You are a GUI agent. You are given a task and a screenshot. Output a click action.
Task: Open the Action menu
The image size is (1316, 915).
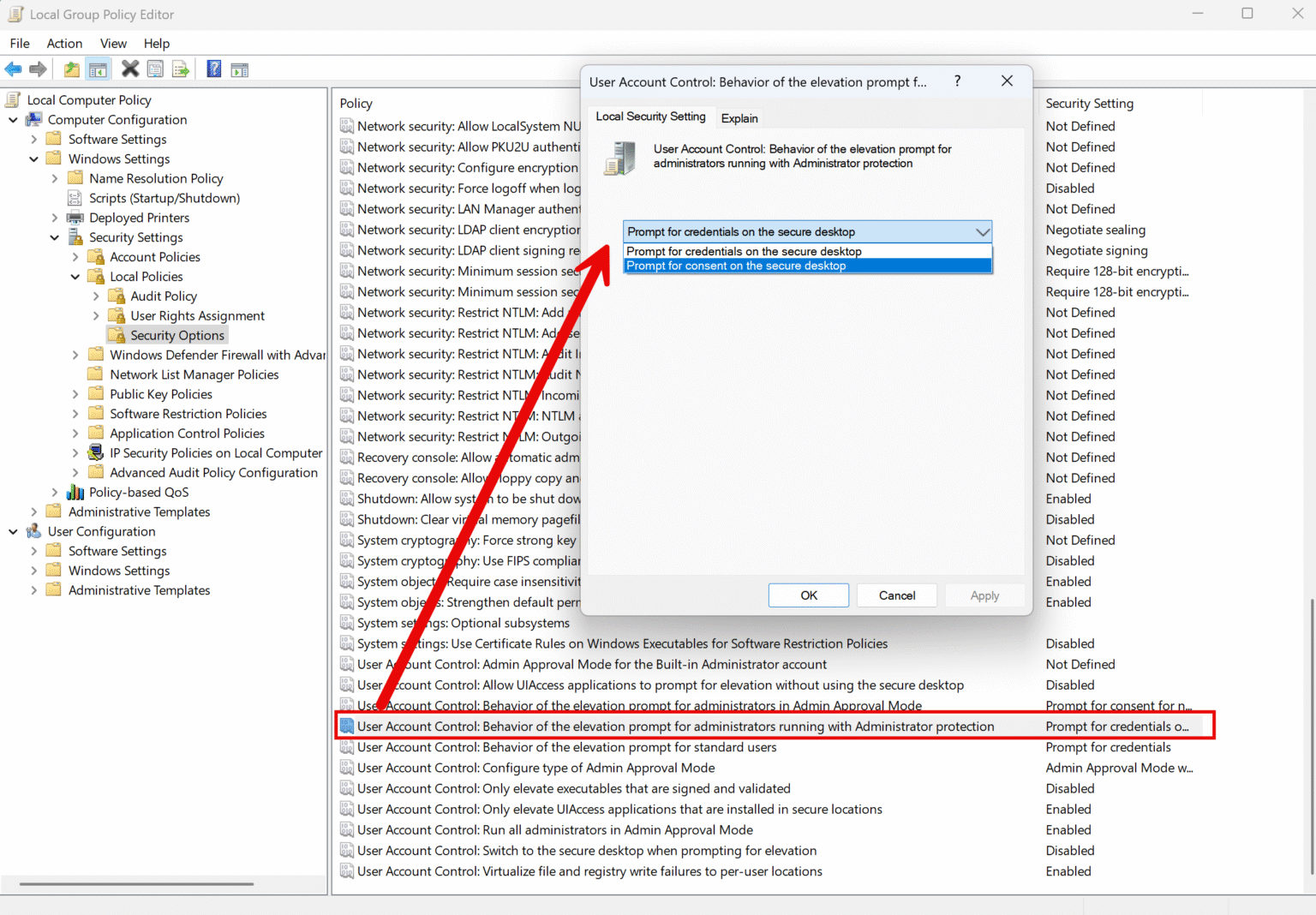[x=64, y=43]
